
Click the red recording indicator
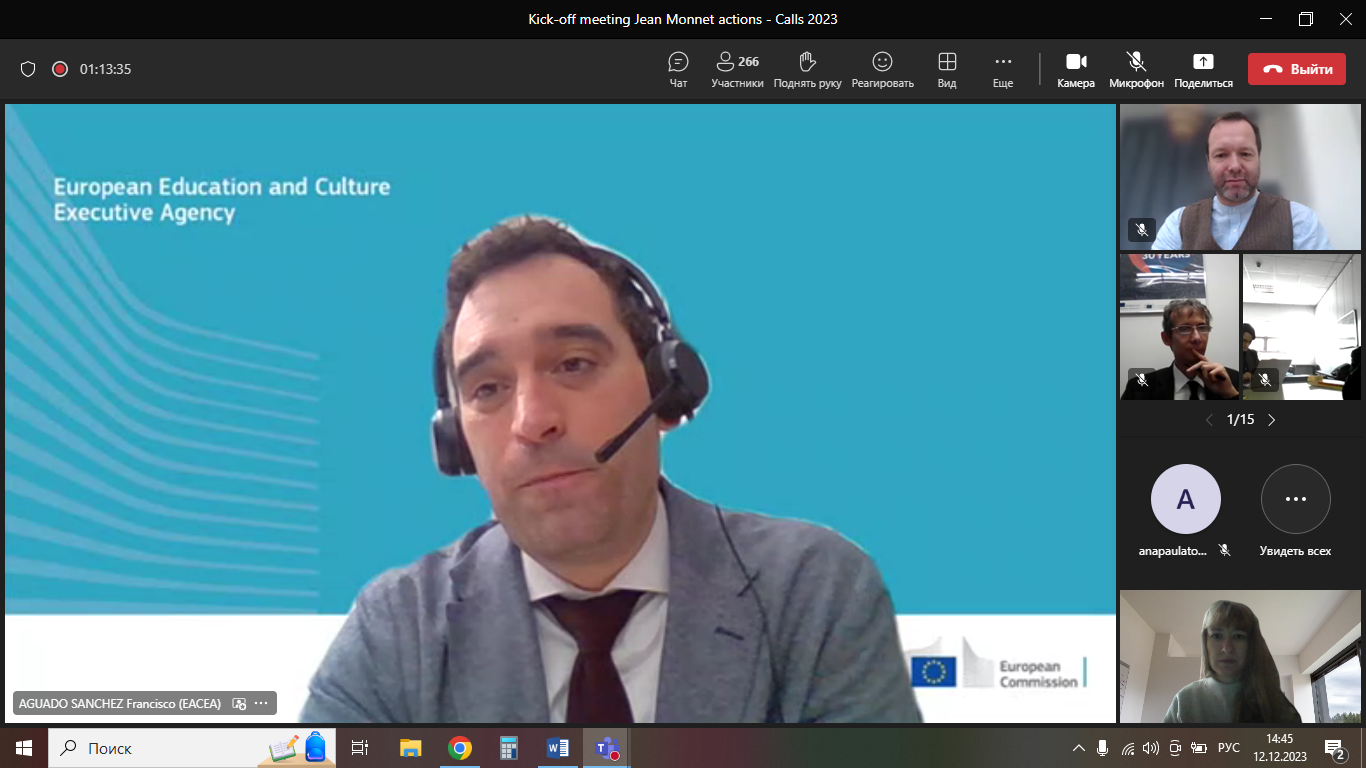(60, 69)
